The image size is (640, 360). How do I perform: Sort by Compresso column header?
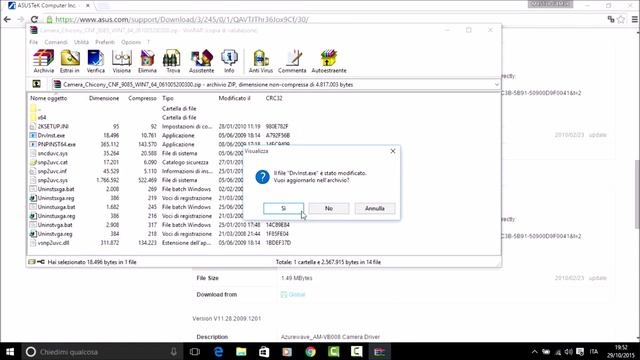tap(142, 98)
